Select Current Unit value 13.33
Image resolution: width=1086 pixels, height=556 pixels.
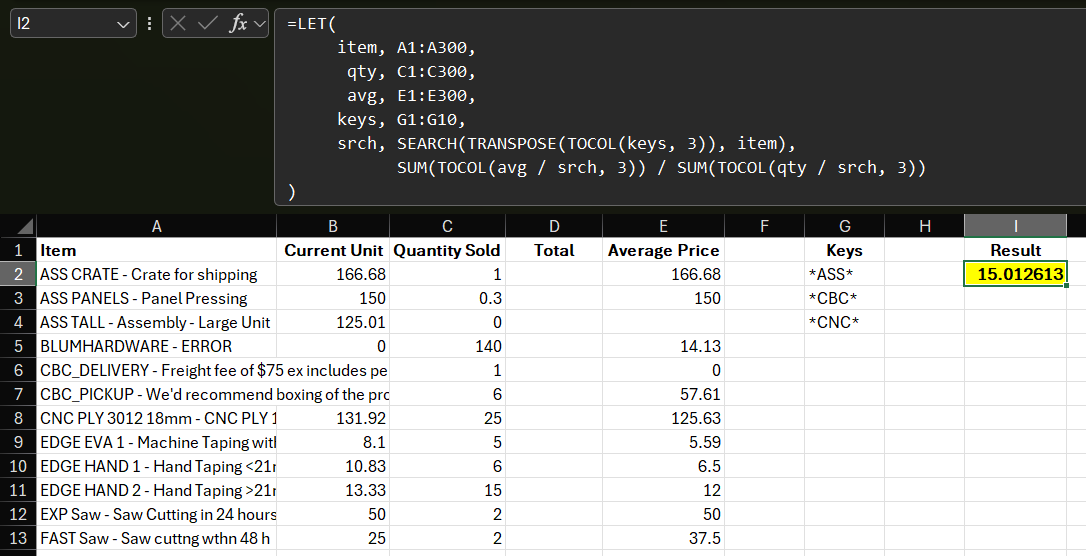click(x=333, y=490)
